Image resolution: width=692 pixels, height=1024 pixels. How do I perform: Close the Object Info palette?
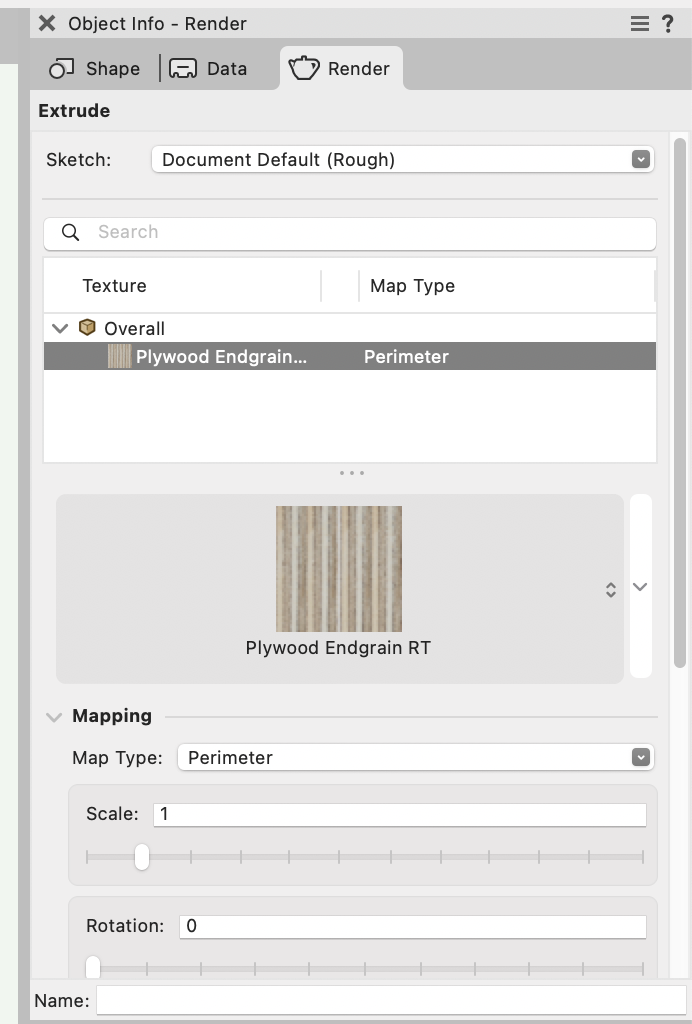pos(47,23)
